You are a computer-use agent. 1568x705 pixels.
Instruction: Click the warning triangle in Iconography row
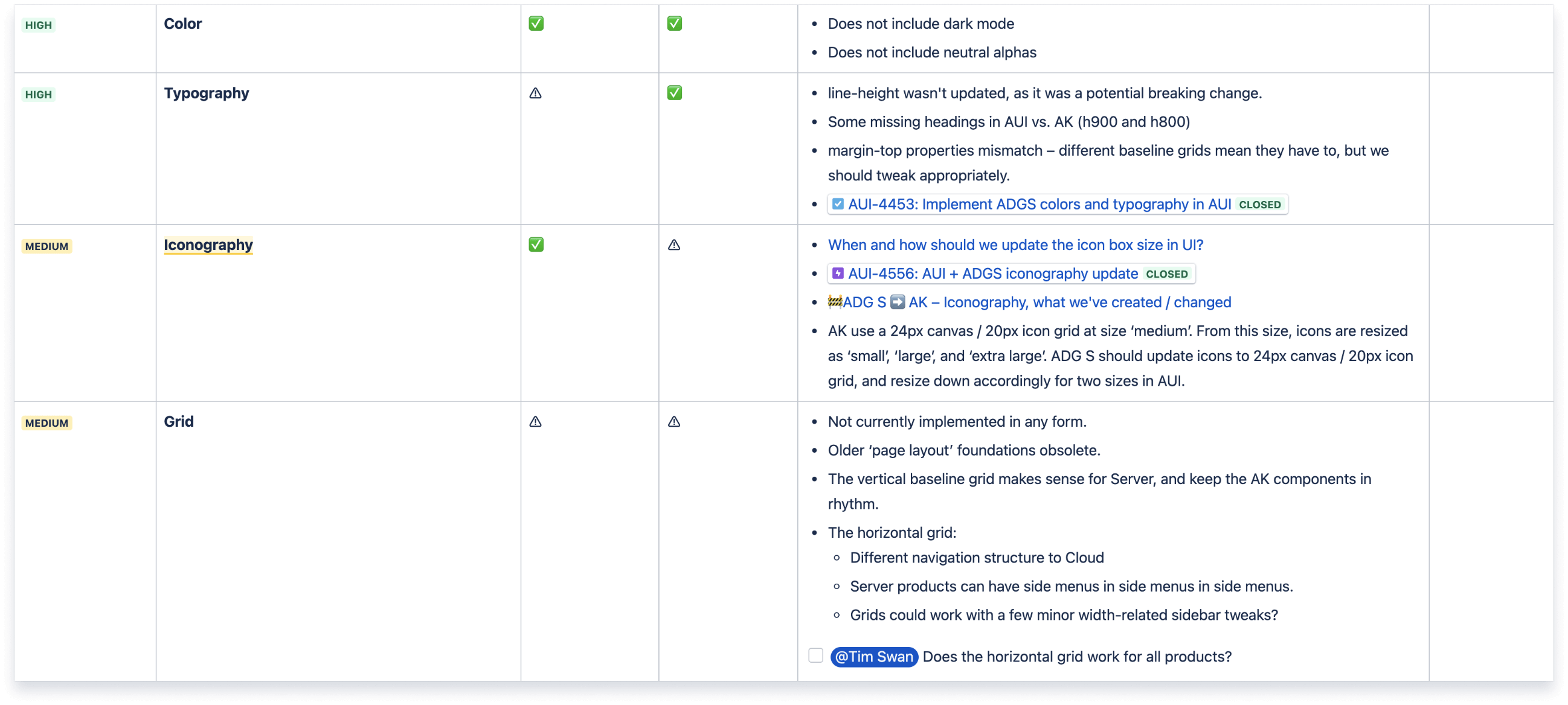(674, 244)
